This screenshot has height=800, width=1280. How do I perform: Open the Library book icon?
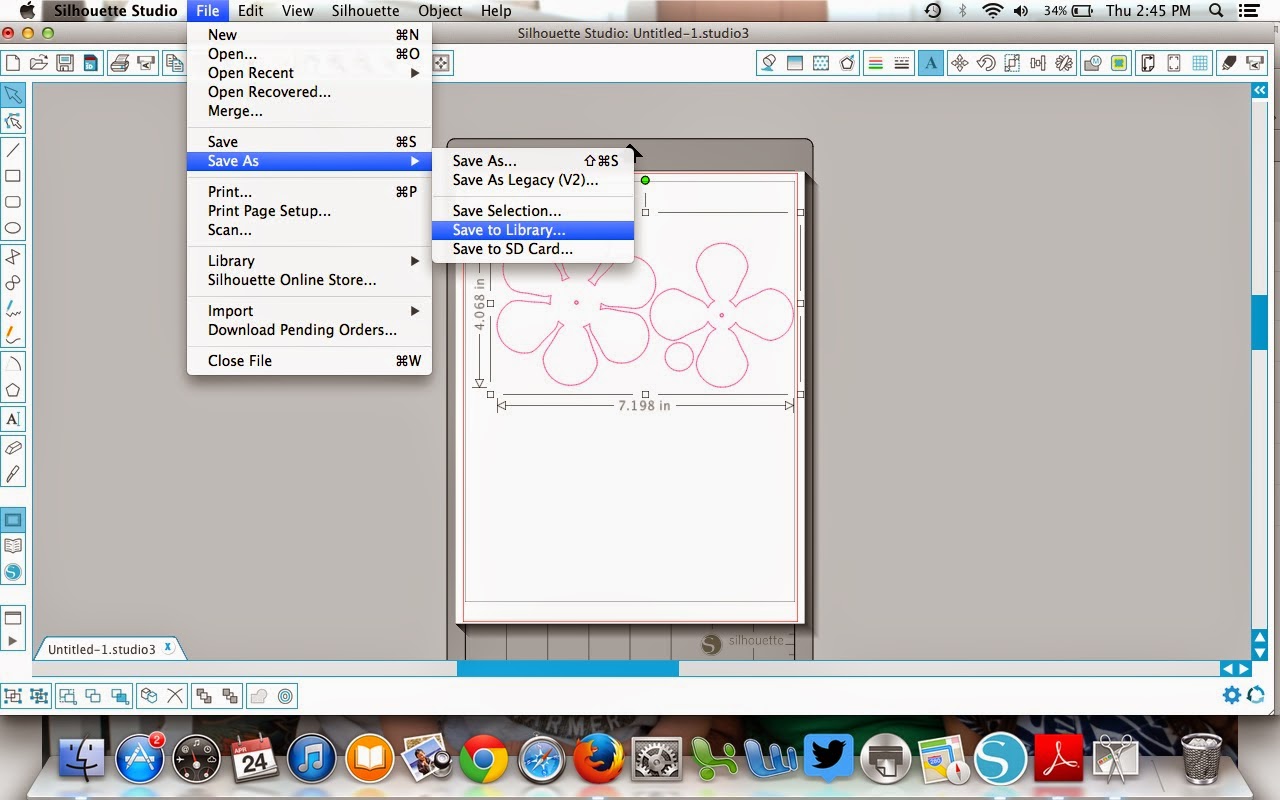(13, 546)
